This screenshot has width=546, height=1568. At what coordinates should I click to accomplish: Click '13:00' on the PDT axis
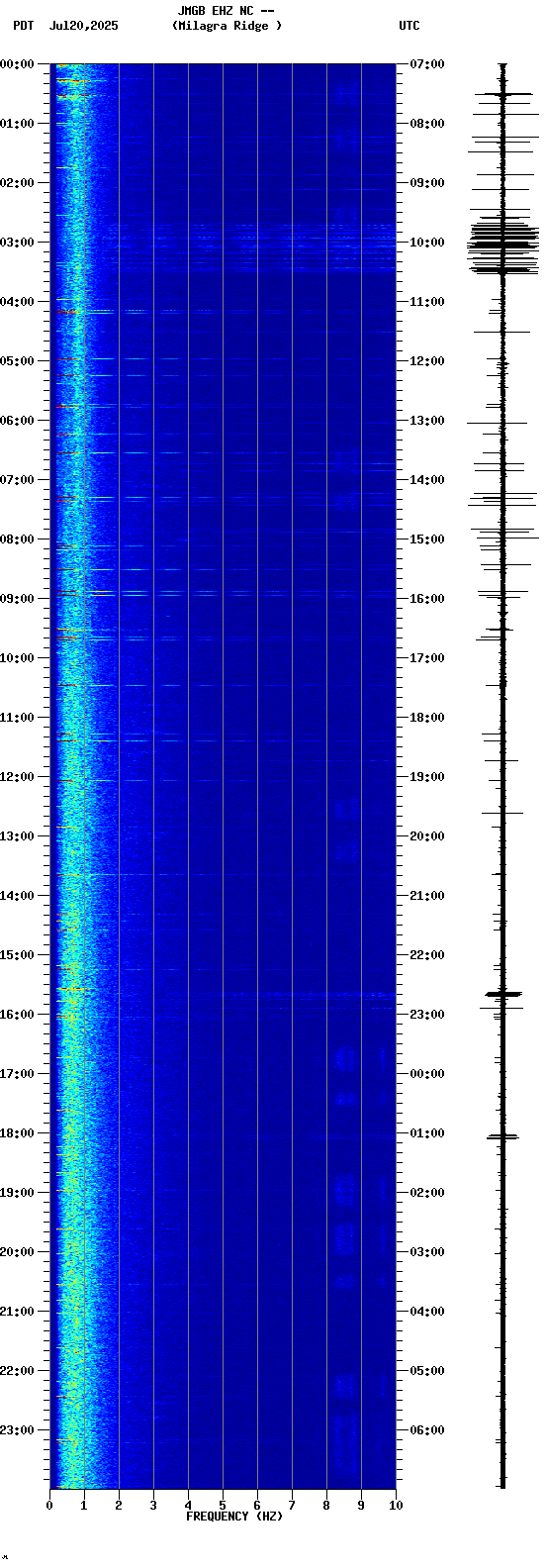[17, 836]
